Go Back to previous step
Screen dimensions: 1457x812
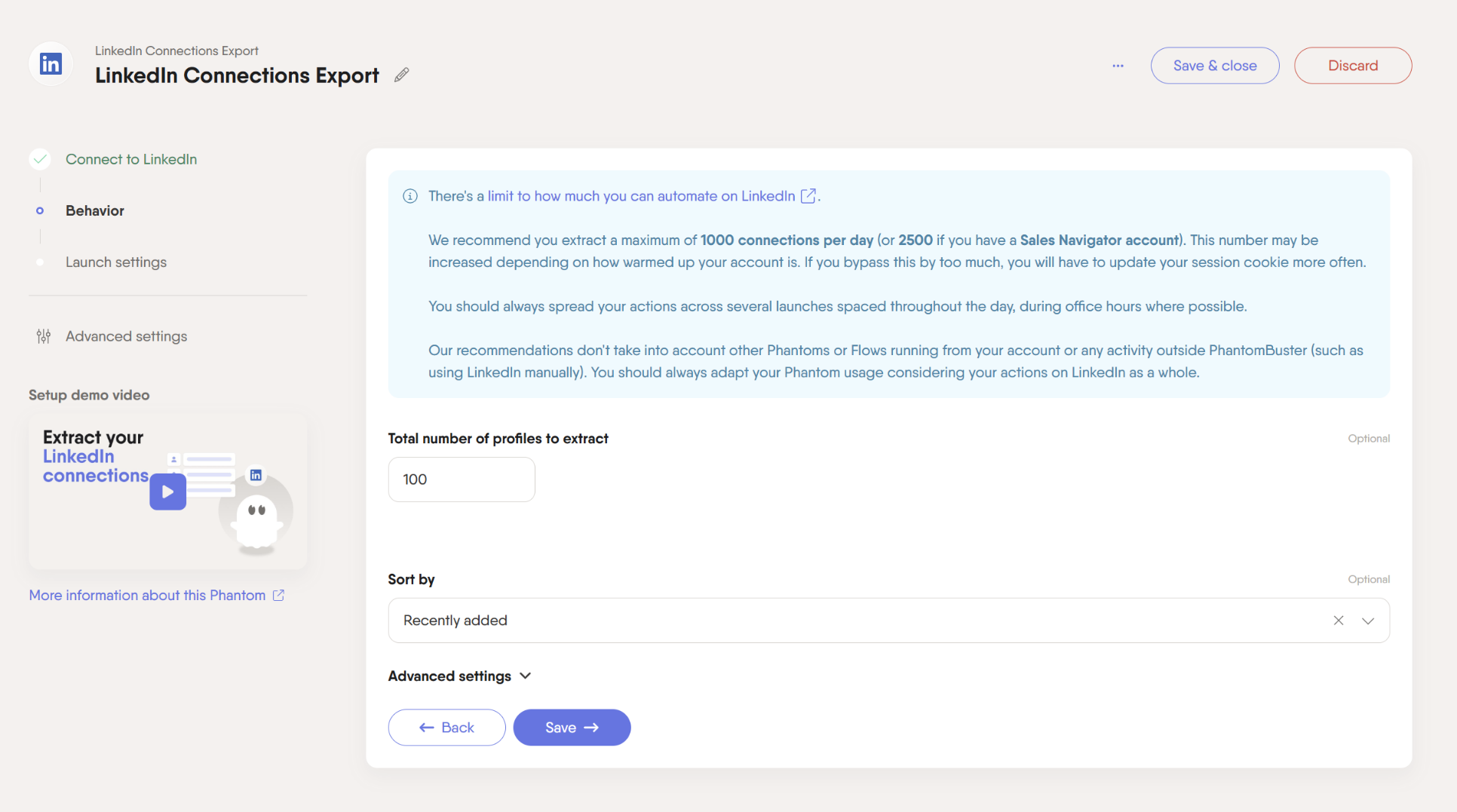[x=447, y=728]
